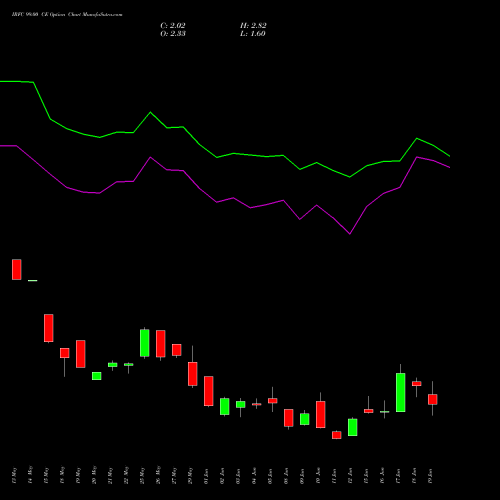Screen dimensions: 500x500
Task: Click the first red candle for 13 May
Action: [x=17, y=269]
